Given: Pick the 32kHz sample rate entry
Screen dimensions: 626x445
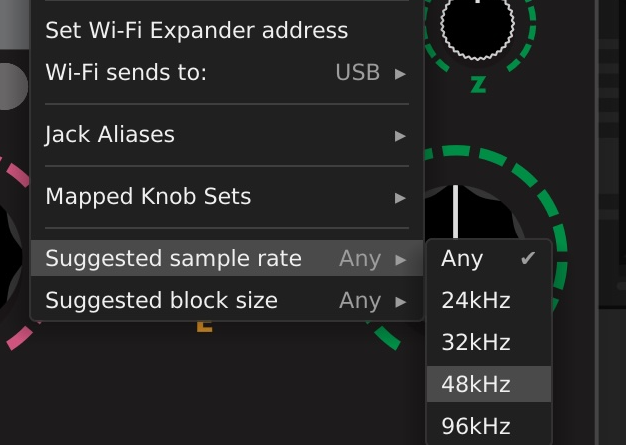Looking at the screenshot, I should (476, 342).
